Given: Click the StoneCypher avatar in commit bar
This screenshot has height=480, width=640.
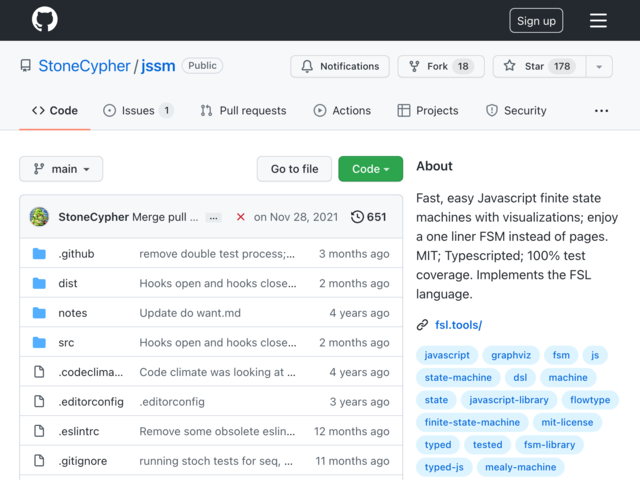Looking at the screenshot, I should tap(39, 217).
